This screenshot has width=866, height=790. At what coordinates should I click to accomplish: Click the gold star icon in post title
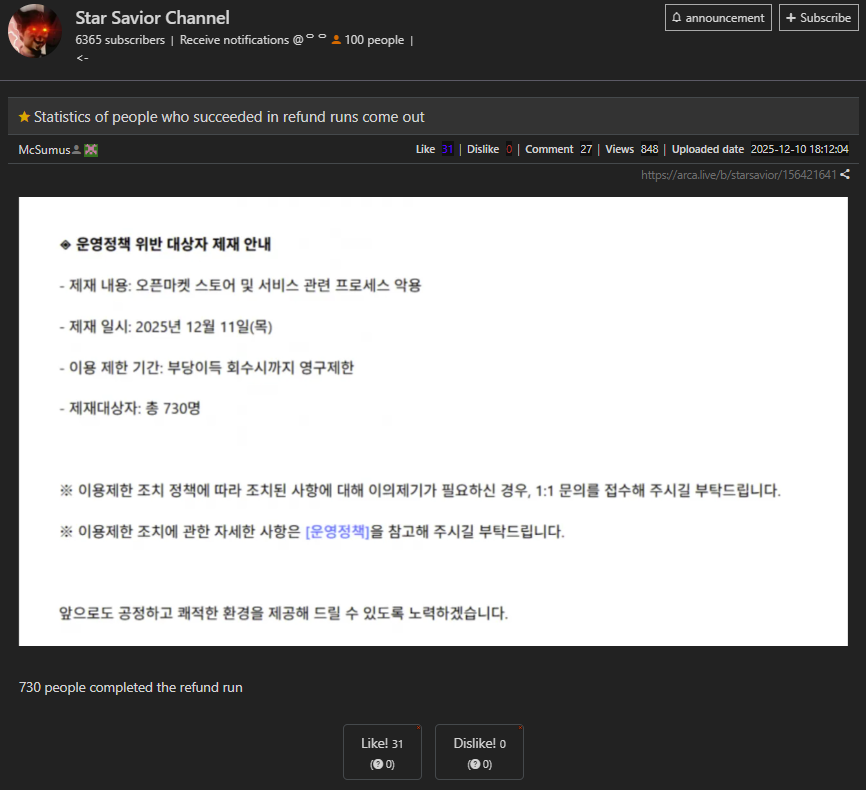pyautogui.click(x=24, y=117)
